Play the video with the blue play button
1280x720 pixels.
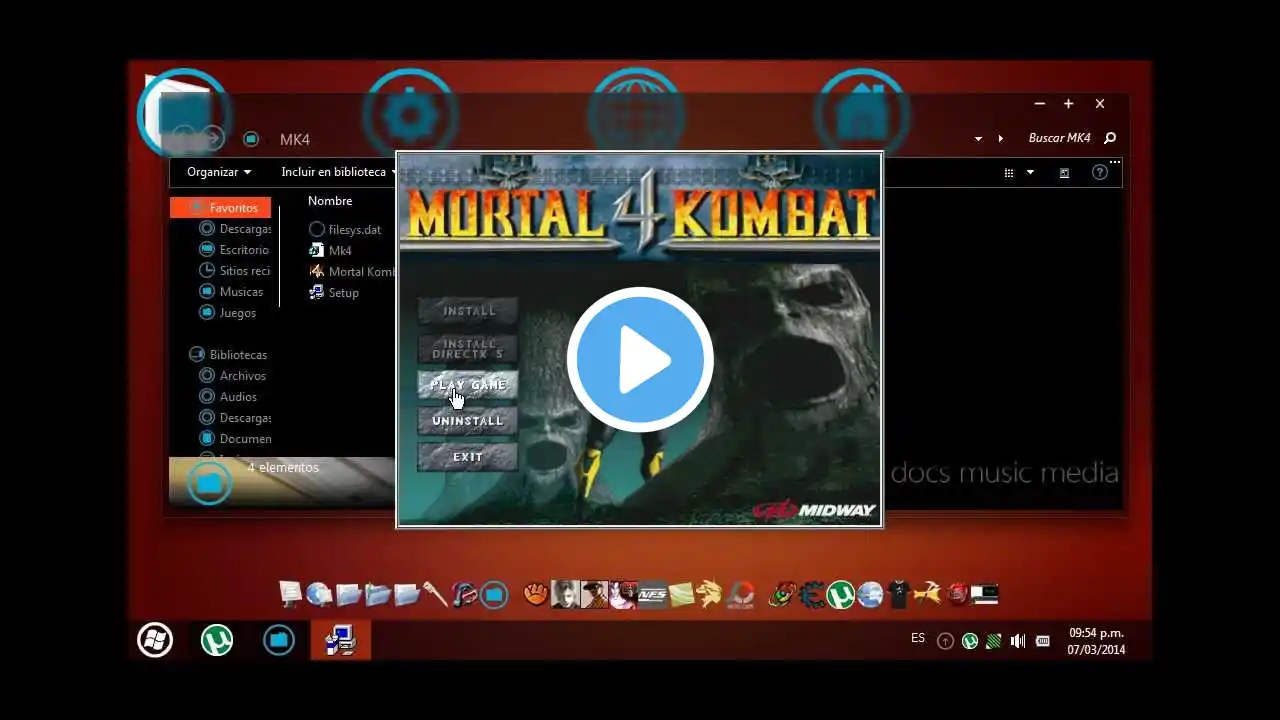[640, 360]
